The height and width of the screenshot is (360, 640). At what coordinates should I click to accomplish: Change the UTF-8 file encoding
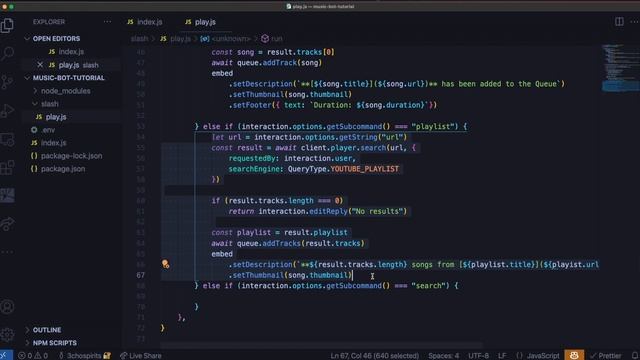click(478, 356)
